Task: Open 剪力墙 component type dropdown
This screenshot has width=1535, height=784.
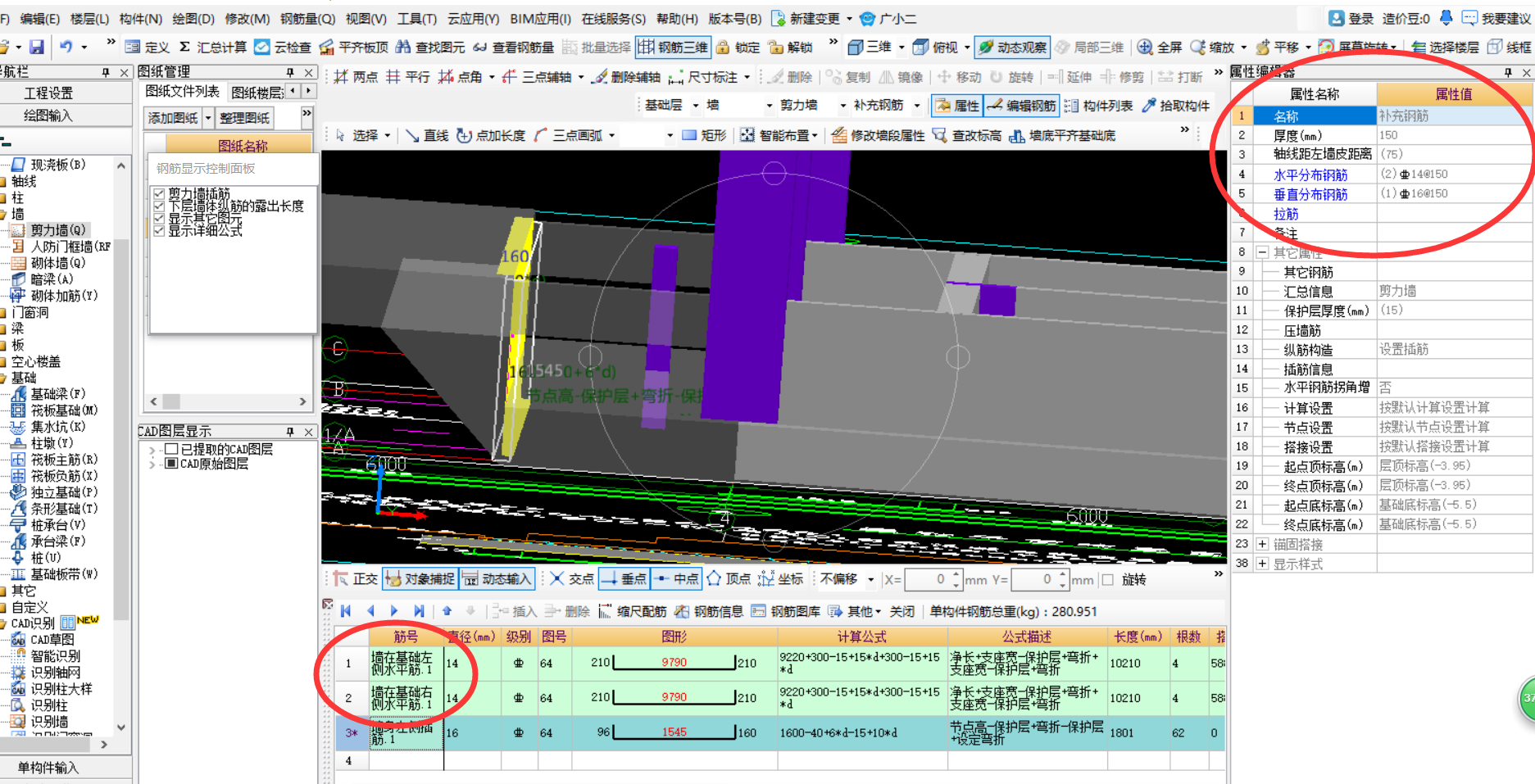Action: [x=842, y=105]
